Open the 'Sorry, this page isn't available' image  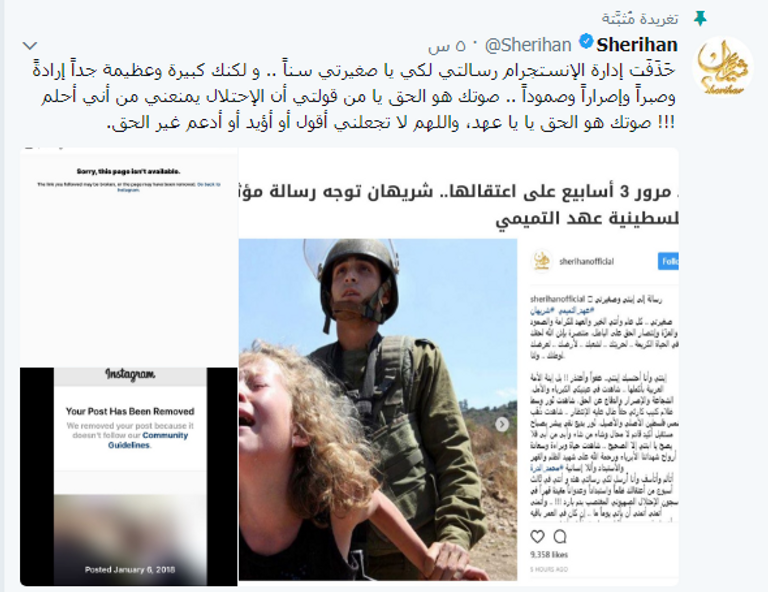point(129,258)
